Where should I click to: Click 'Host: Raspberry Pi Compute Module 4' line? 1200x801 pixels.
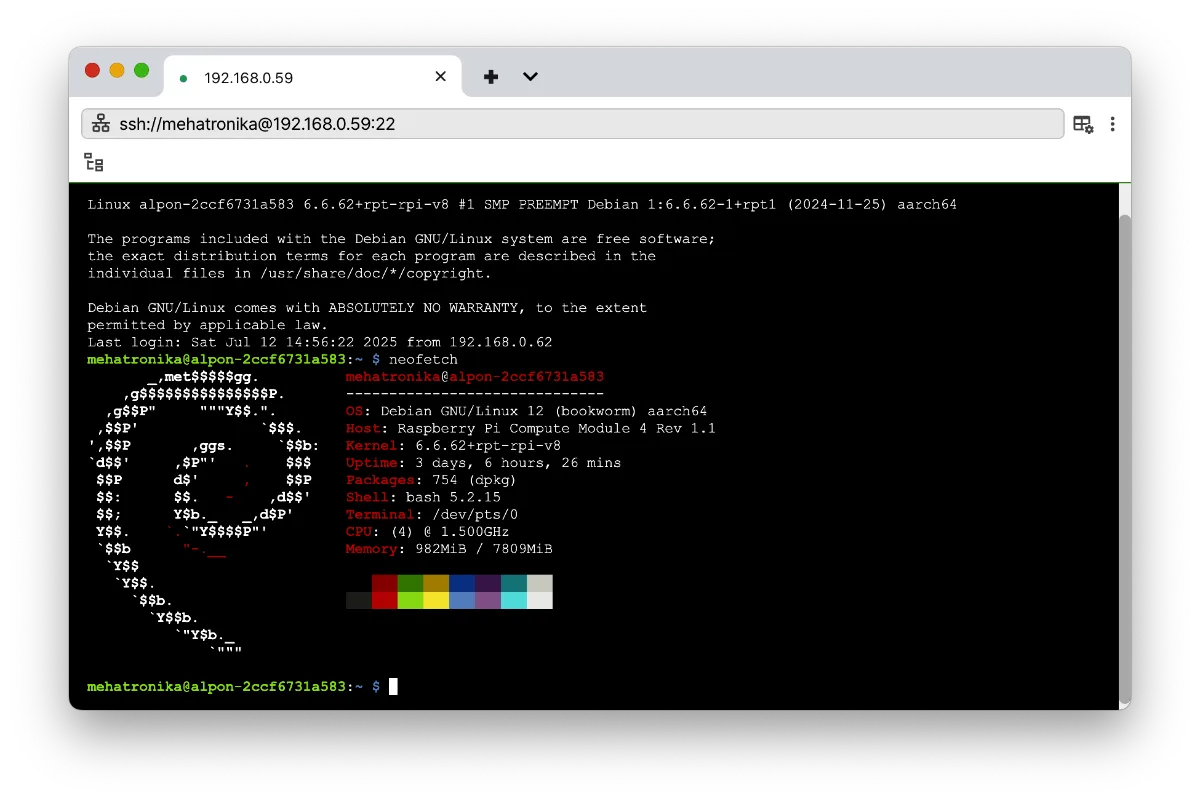[530, 428]
